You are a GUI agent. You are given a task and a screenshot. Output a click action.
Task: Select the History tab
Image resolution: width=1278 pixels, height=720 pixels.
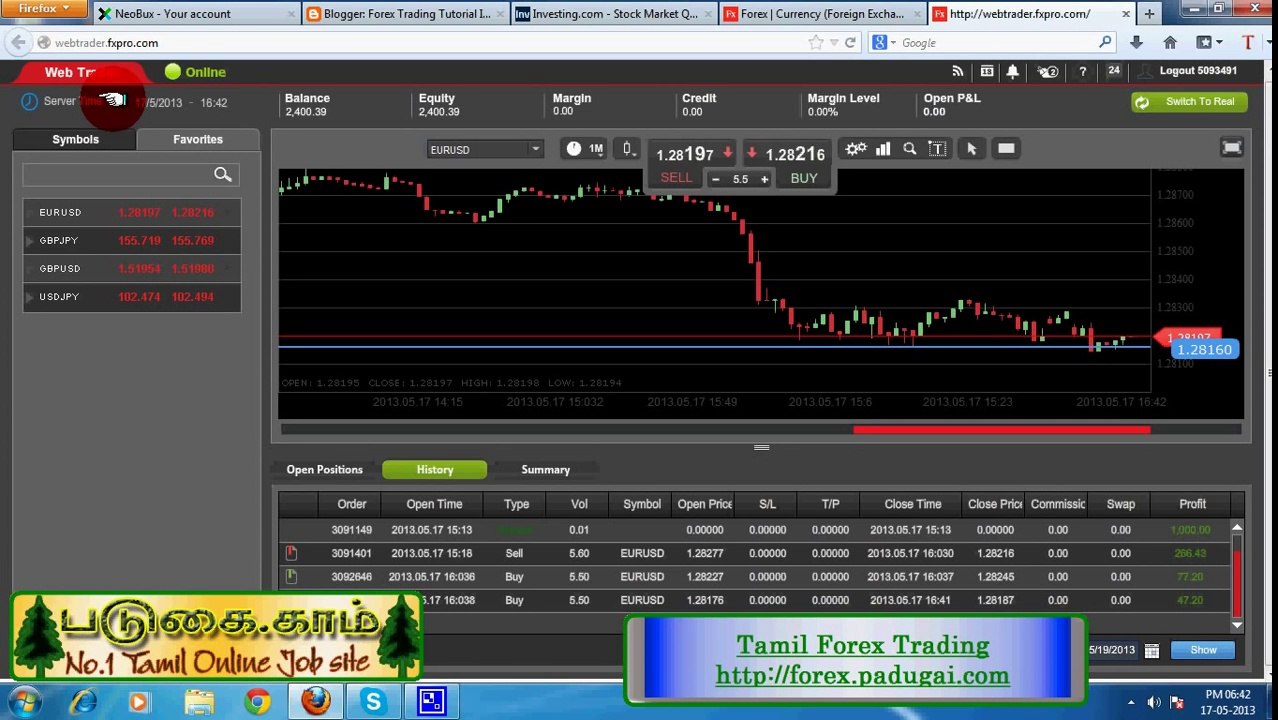click(435, 470)
